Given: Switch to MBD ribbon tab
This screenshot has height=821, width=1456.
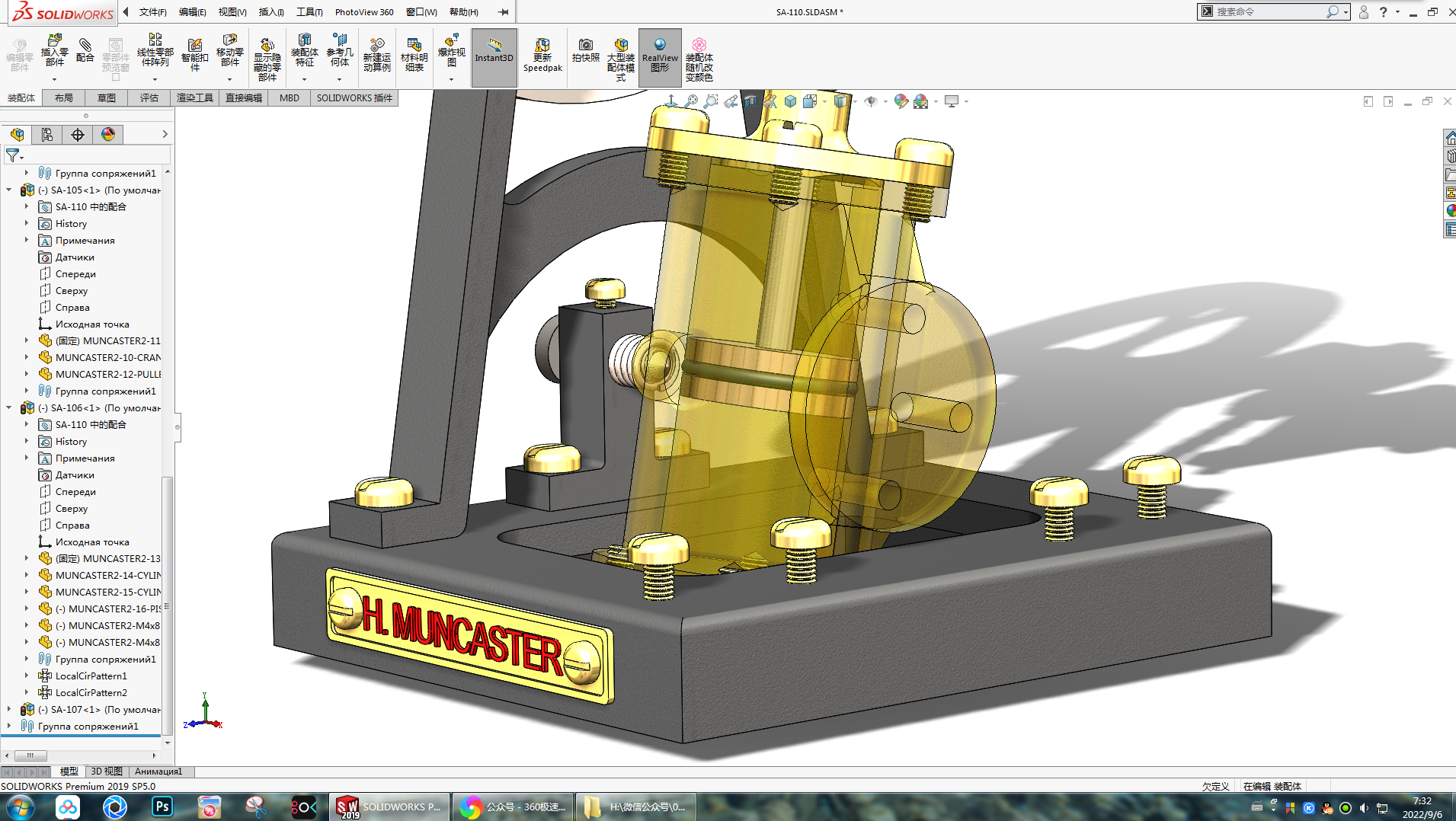Looking at the screenshot, I should coord(290,98).
